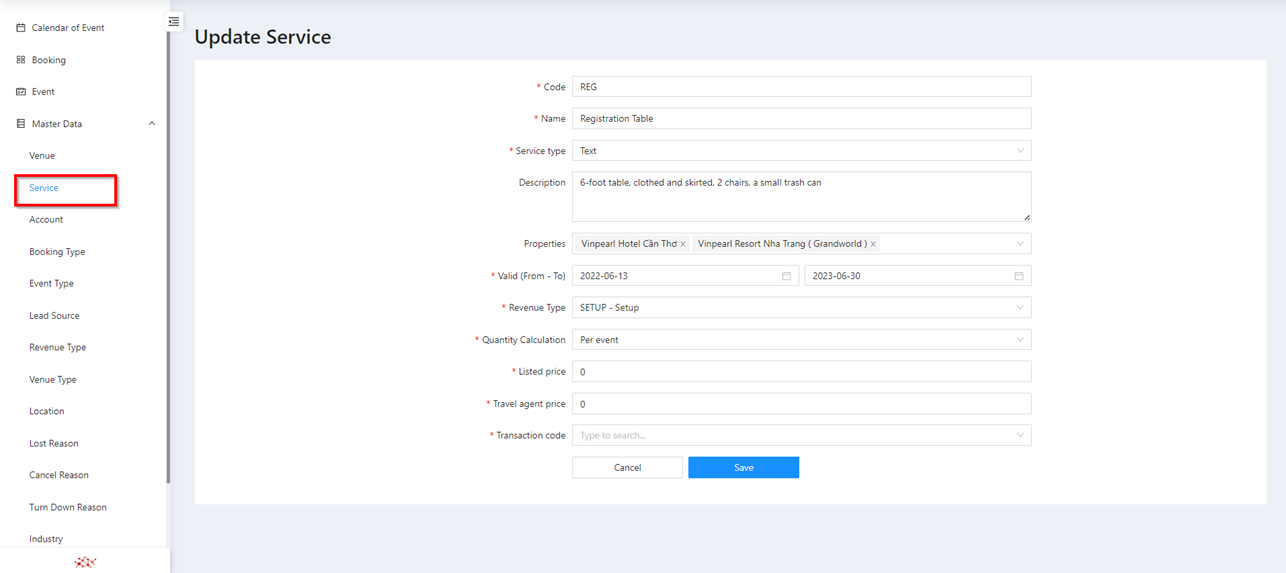Remove Vinpearl Resort Nha Trang tag
This screenshot has width=1286, height=573.
point(873,244)
